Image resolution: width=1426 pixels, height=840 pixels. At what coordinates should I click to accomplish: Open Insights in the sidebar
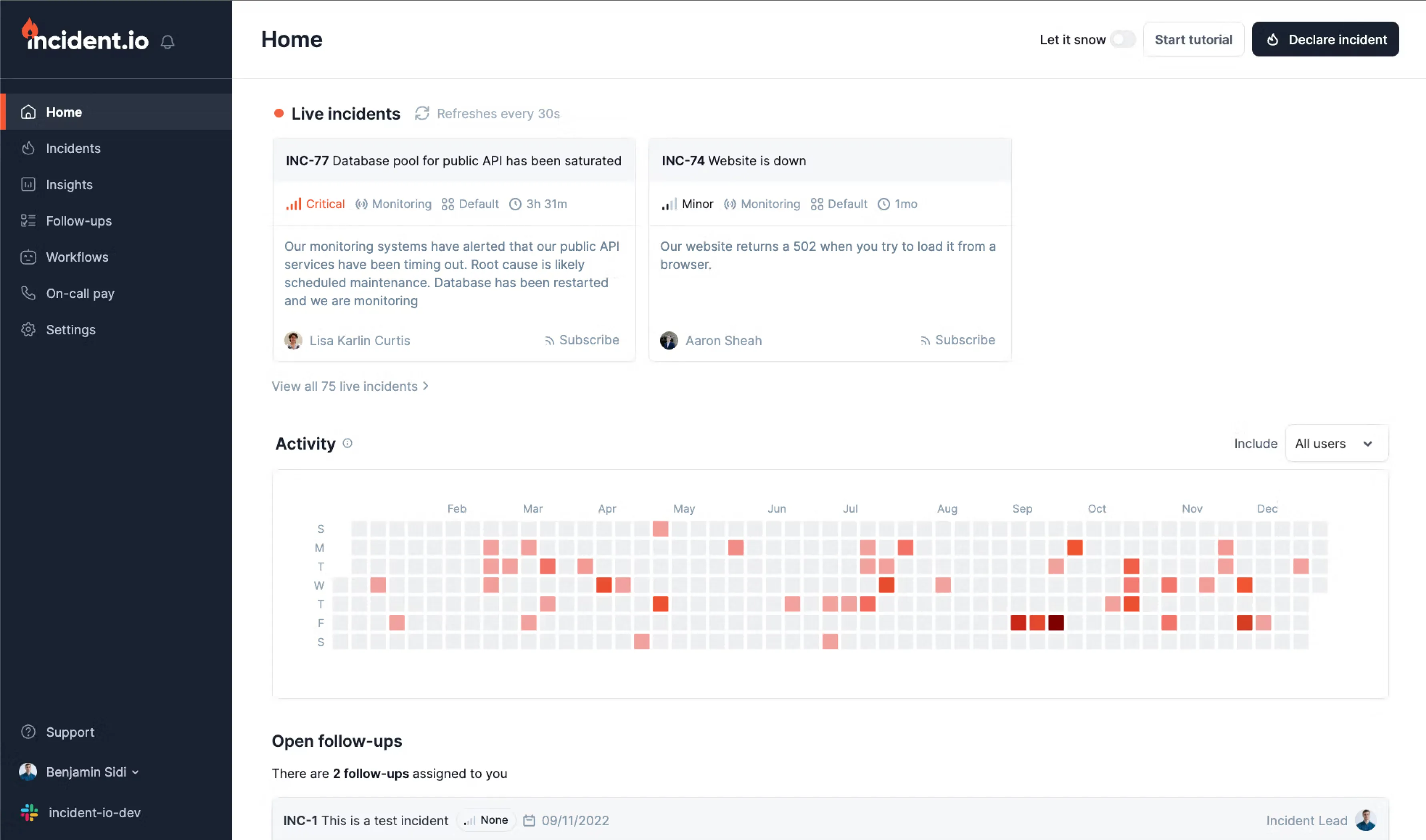(69, 184)
